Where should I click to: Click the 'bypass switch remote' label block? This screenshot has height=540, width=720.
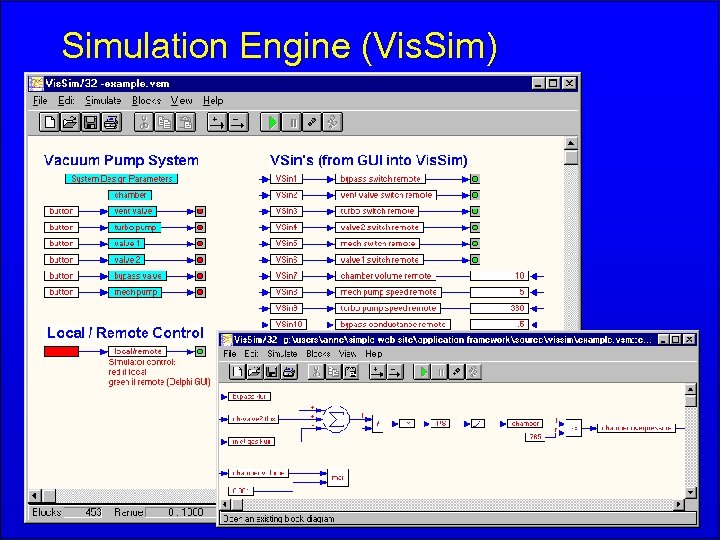pyautogui.click(x=380, y=179)
